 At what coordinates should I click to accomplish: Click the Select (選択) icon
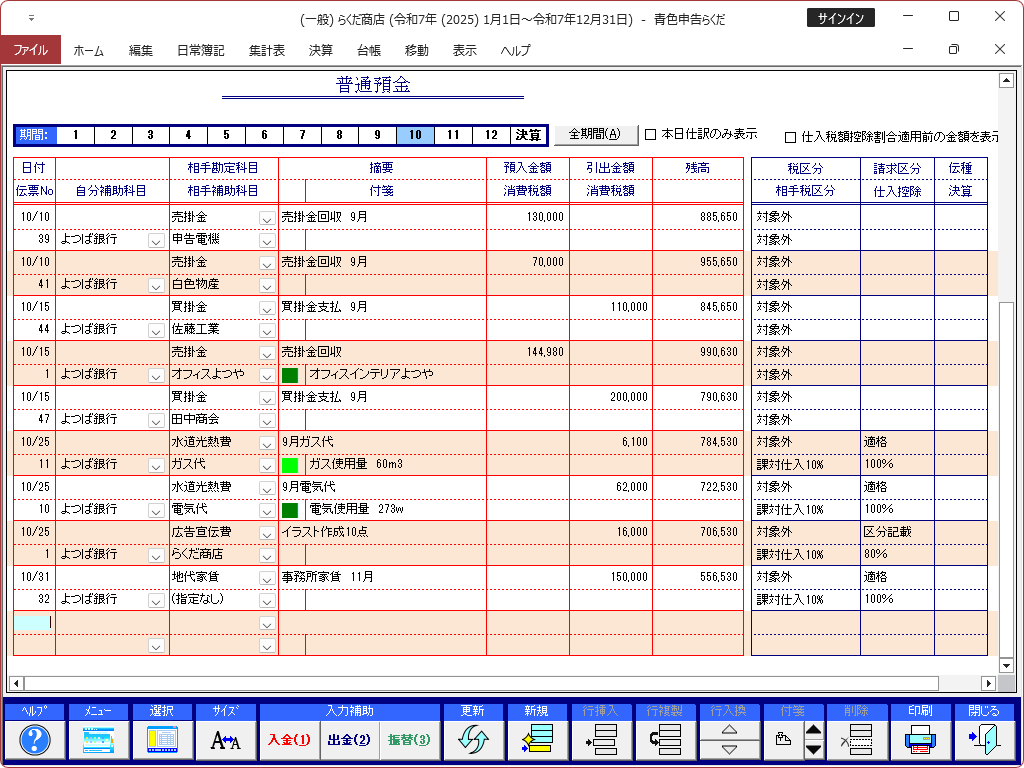click(162, 740)
